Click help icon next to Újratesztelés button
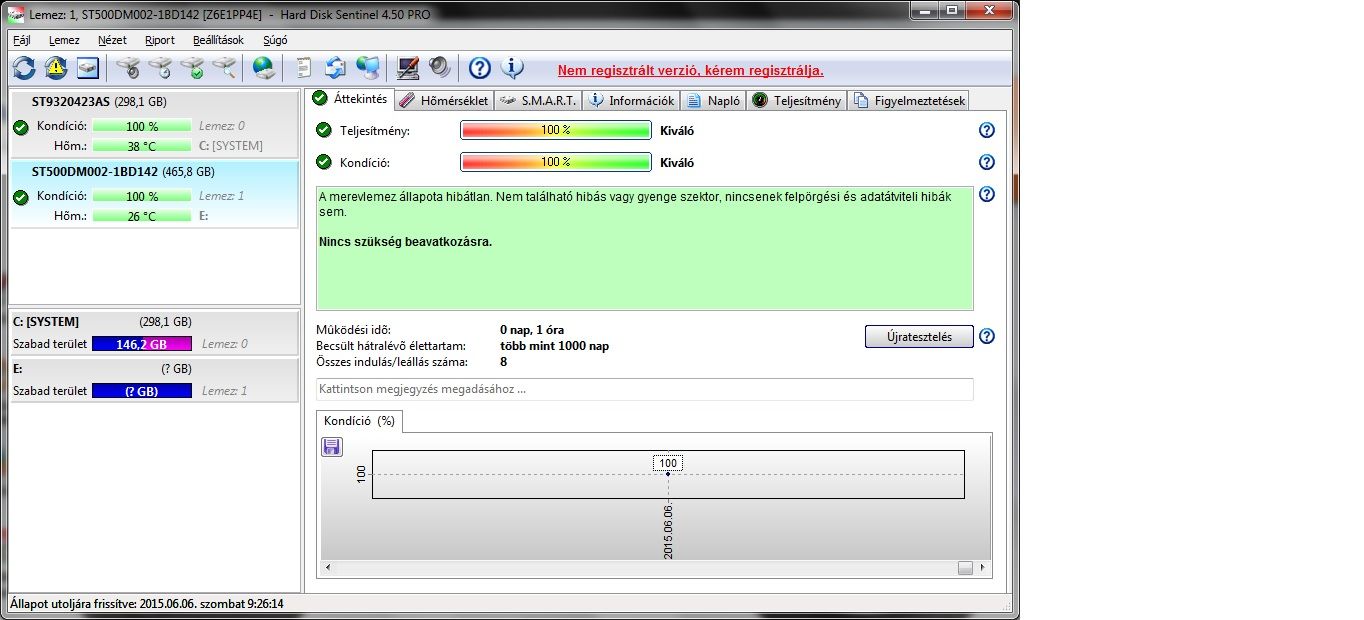This screenshot has height=620, width=1364. tap(987, 336)
